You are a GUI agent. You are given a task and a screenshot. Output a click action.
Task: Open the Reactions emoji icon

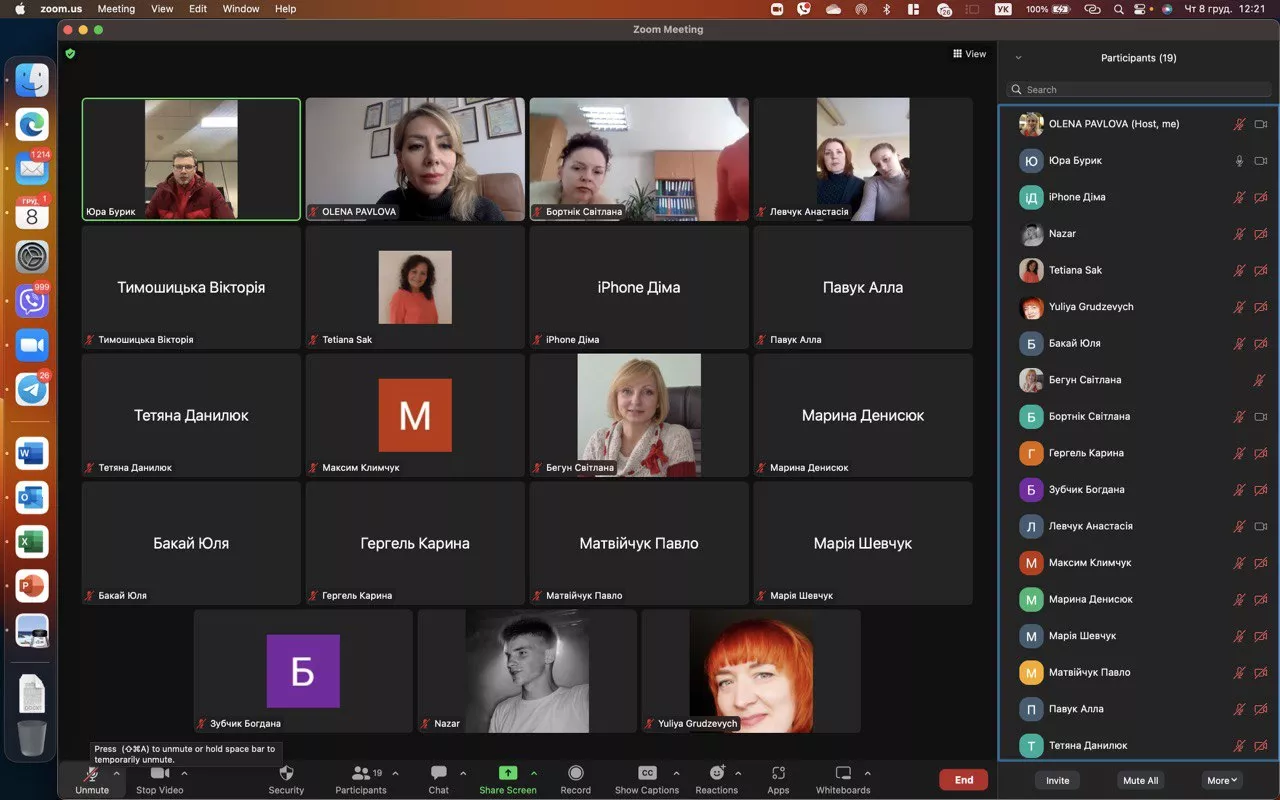716,774
